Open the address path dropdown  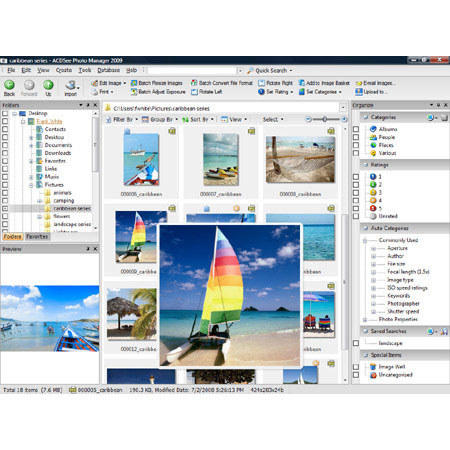[x=343, y=108]
